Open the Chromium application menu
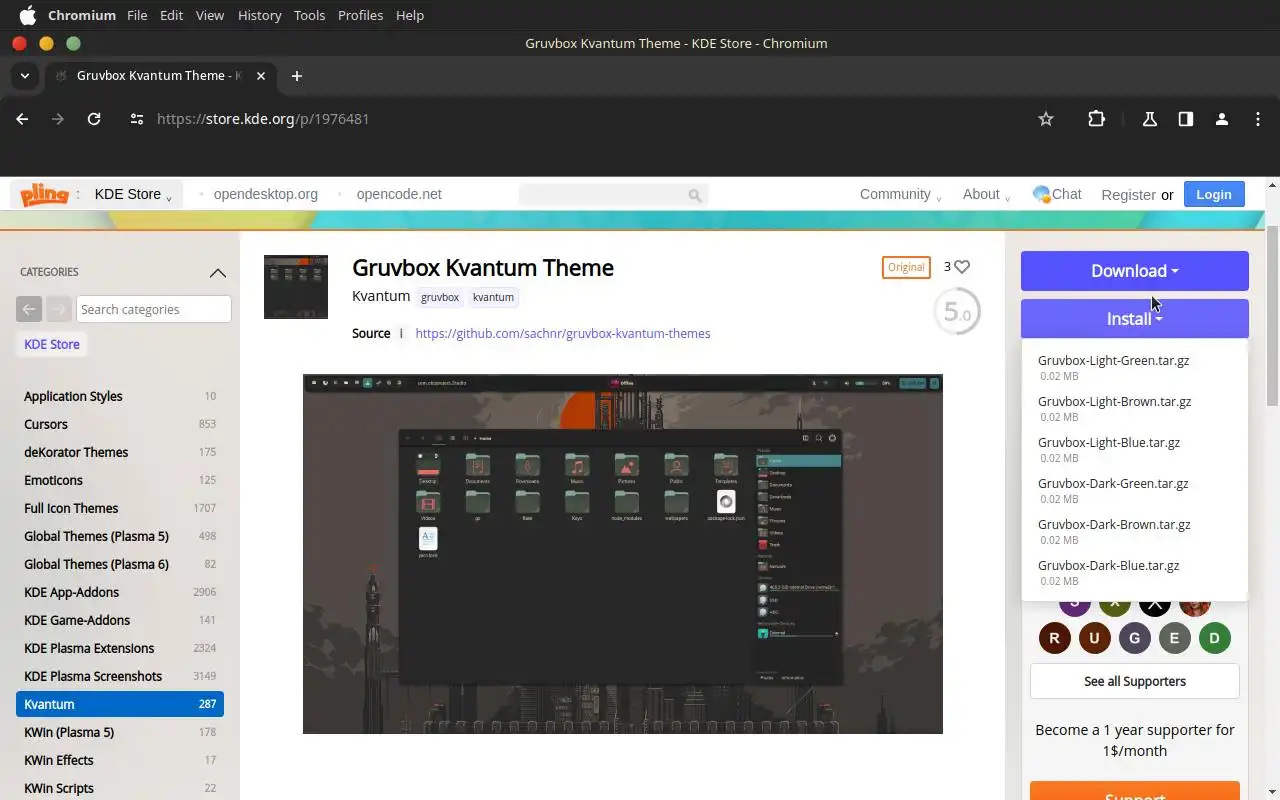1280x800 pixels. coord(82,15)
